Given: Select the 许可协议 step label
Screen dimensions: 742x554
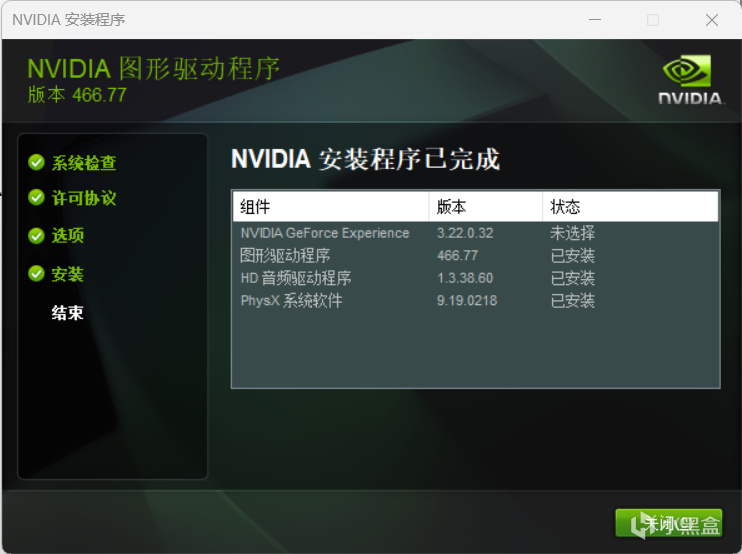Looking at the screenshot, I should [x=84, y=198].
